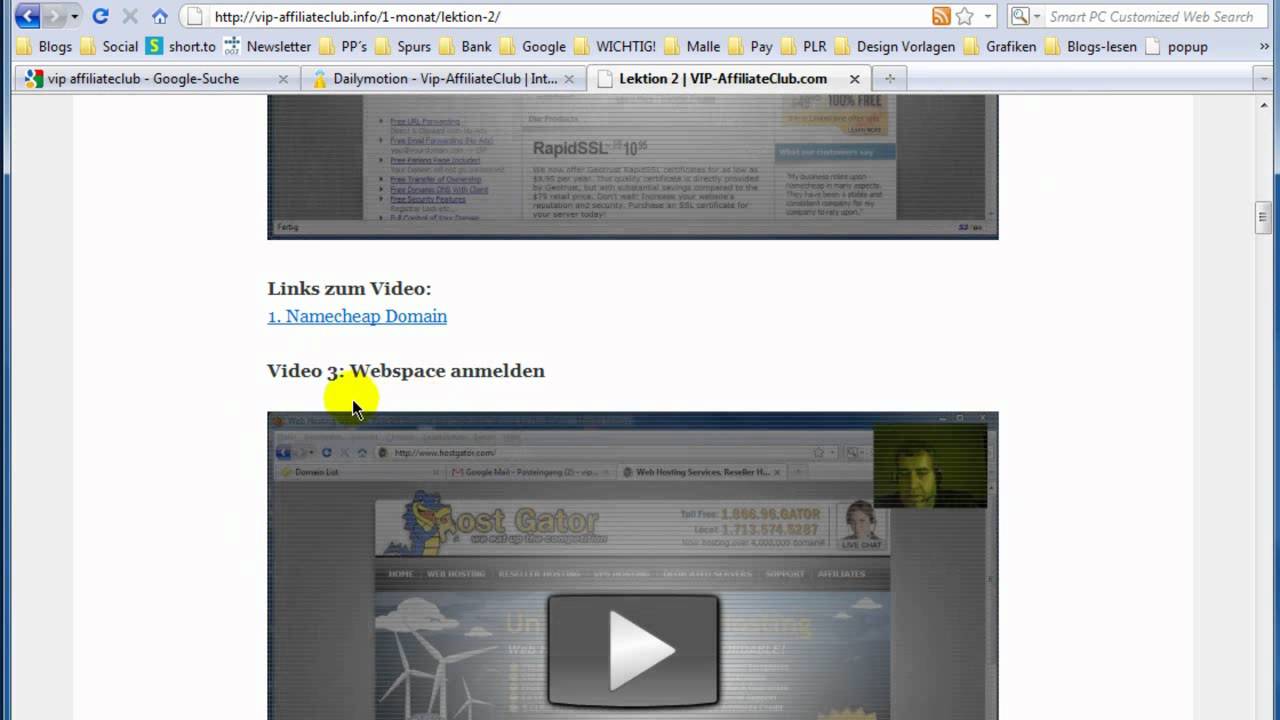The image size is (1280, 720).
Task: Open the Grafiken bookmark folder
Action: pos(999,46)
